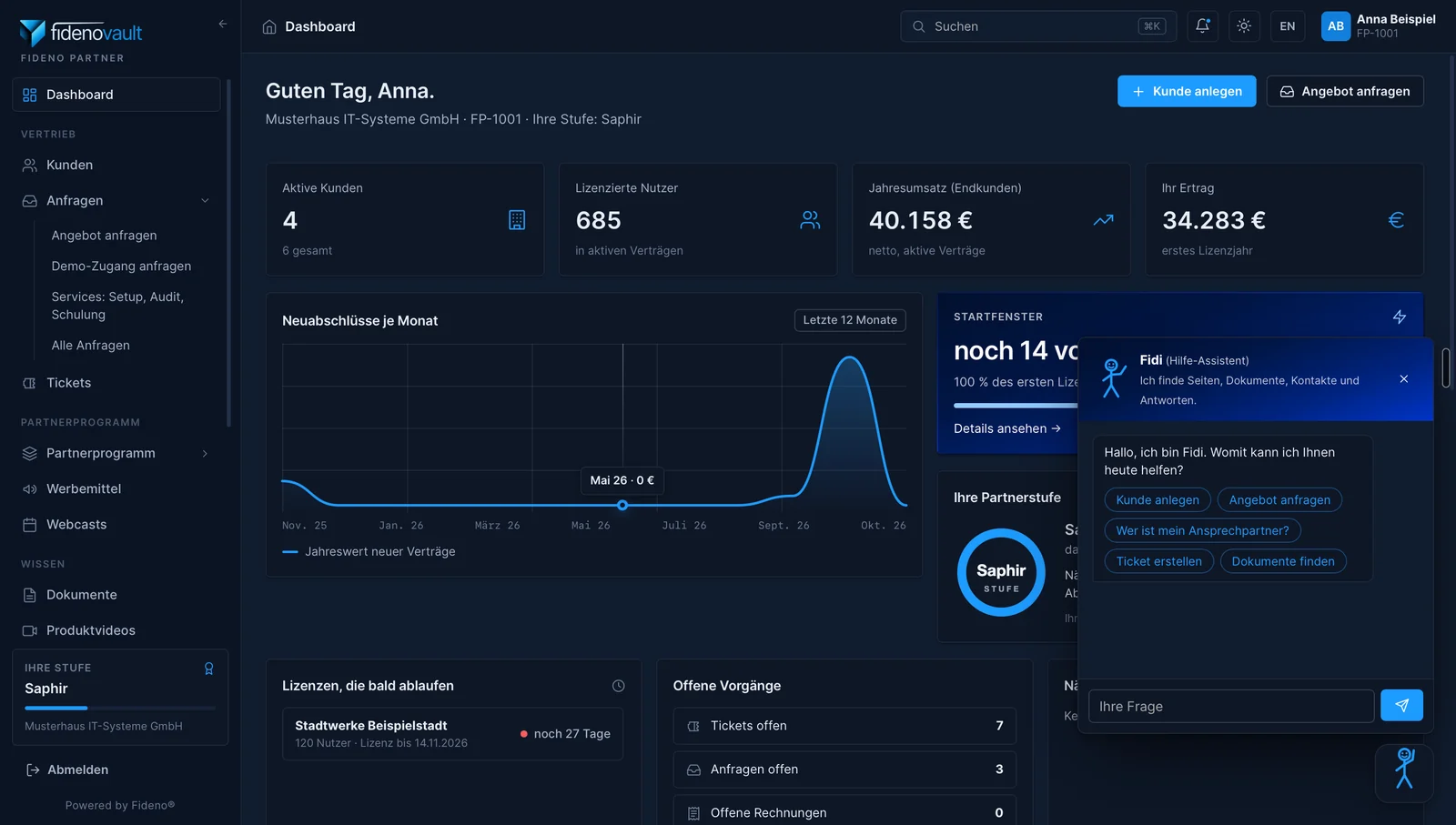Open Letzte 12 Monate range selector

coord(850,320)
